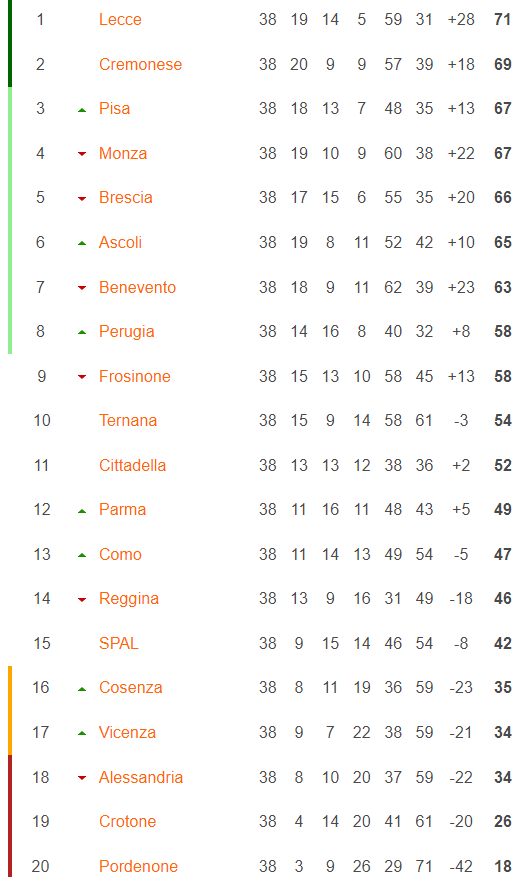Click the Reggina team name
The image size is (525, 877).
129,599
